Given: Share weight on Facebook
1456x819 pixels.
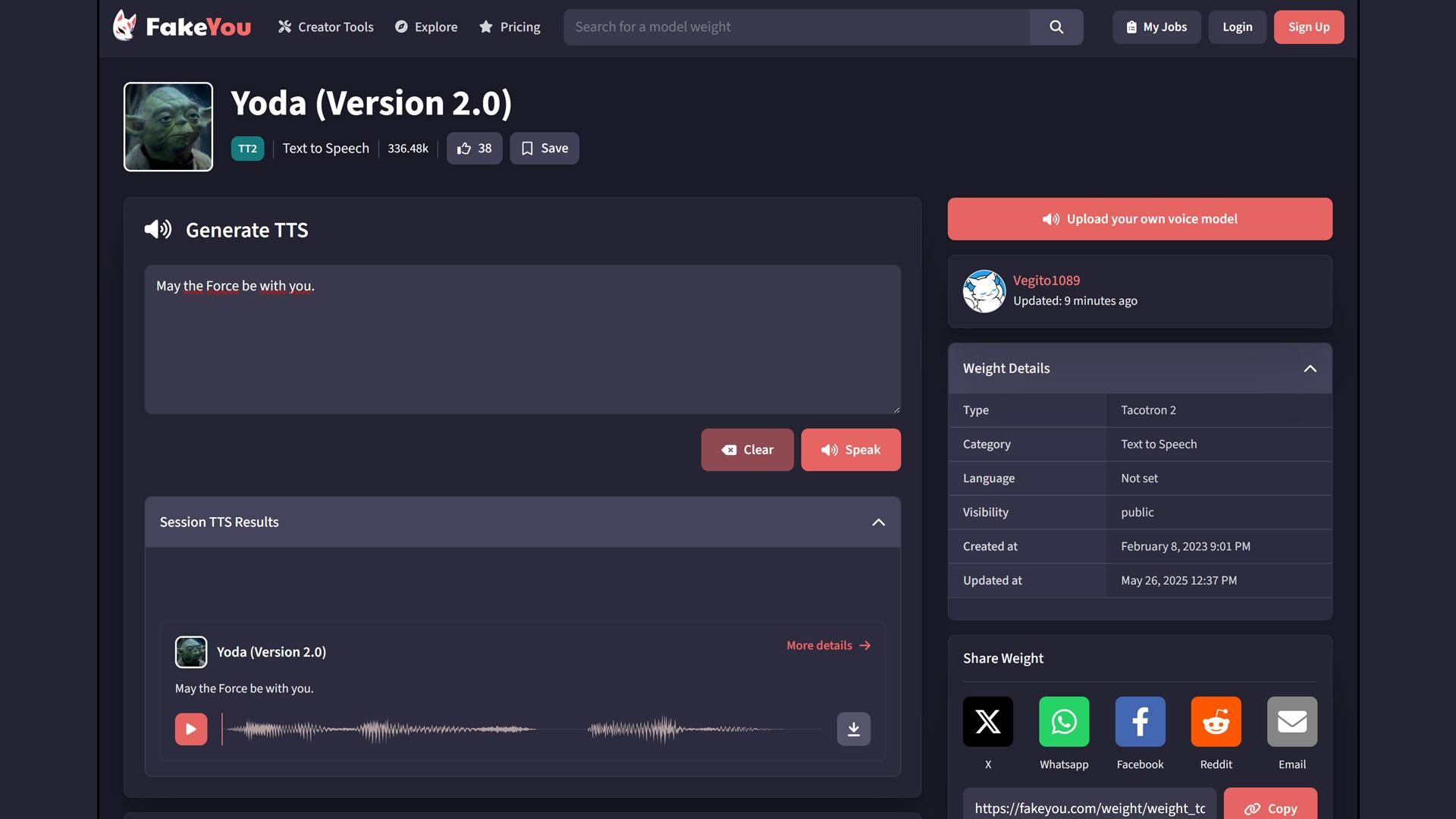Looking at the screenshot, I should 1140,721.
